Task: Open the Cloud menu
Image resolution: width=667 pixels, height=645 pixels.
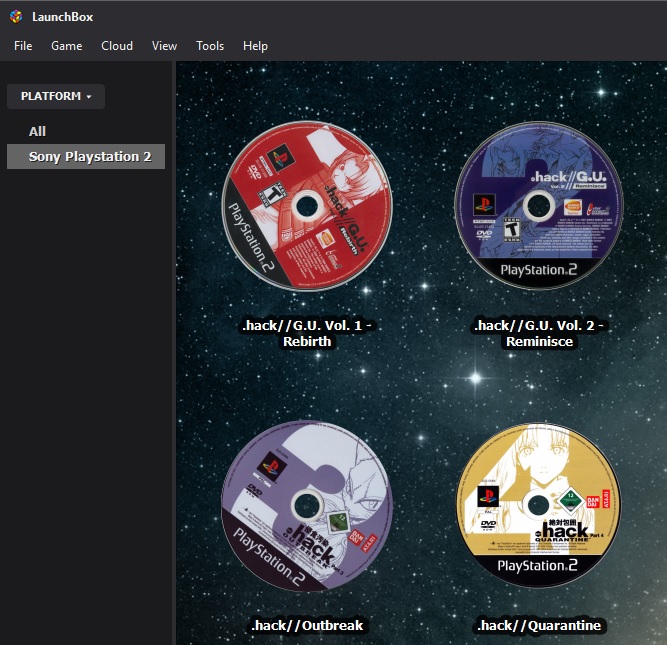Action: pos(117,46)
